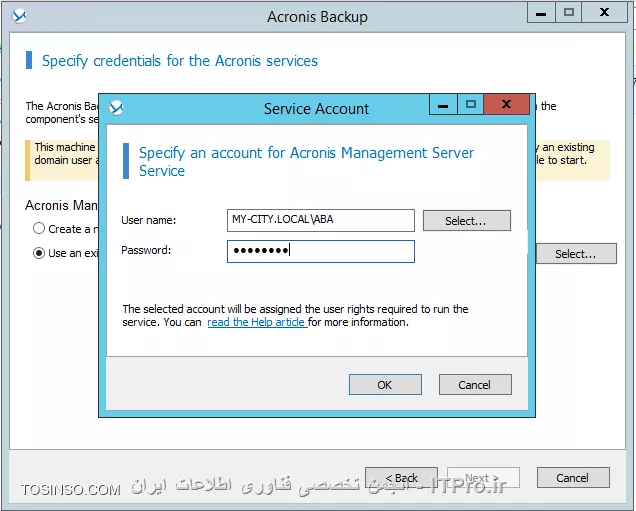The height and width of the screenshot is (511, 636).
Task: Click the Acronis Backup window logo icon
Action: coord(19,16)
